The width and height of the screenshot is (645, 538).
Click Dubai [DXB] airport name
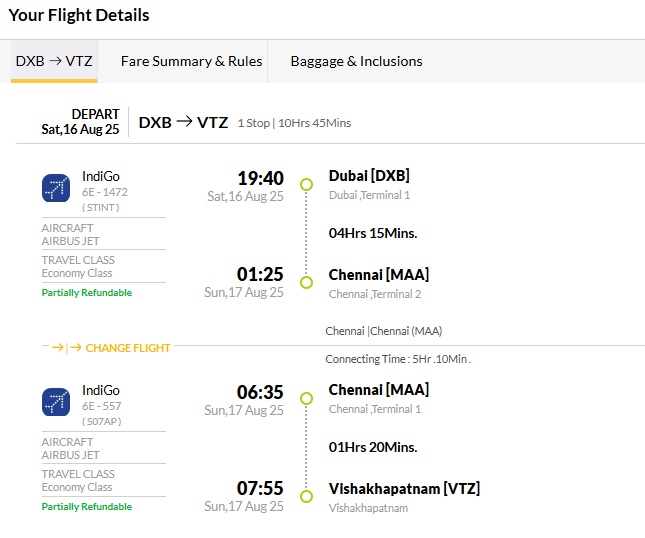click(x=369, y=176)
